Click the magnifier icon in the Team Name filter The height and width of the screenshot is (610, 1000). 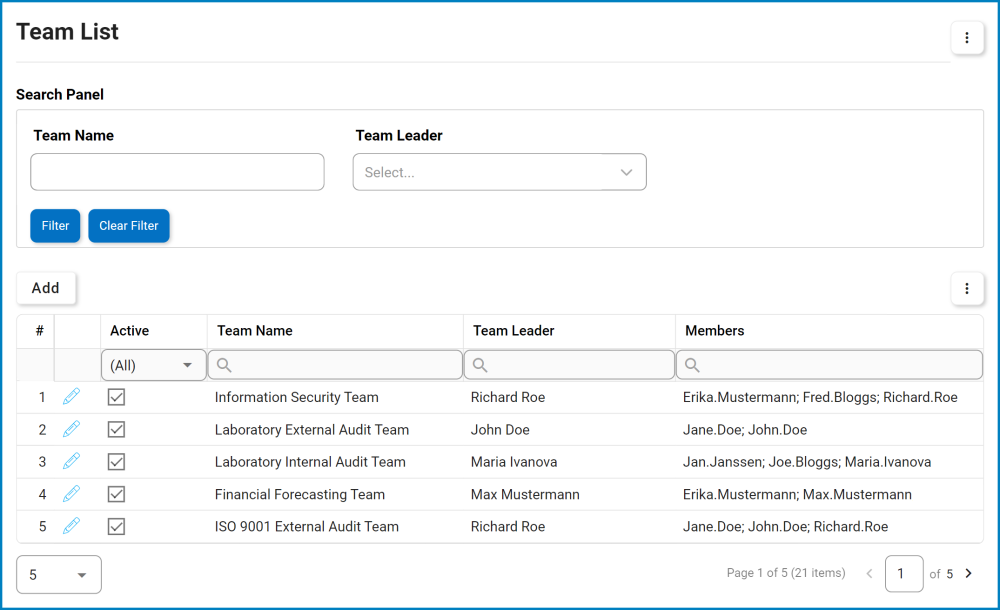[x=224, y=364]
